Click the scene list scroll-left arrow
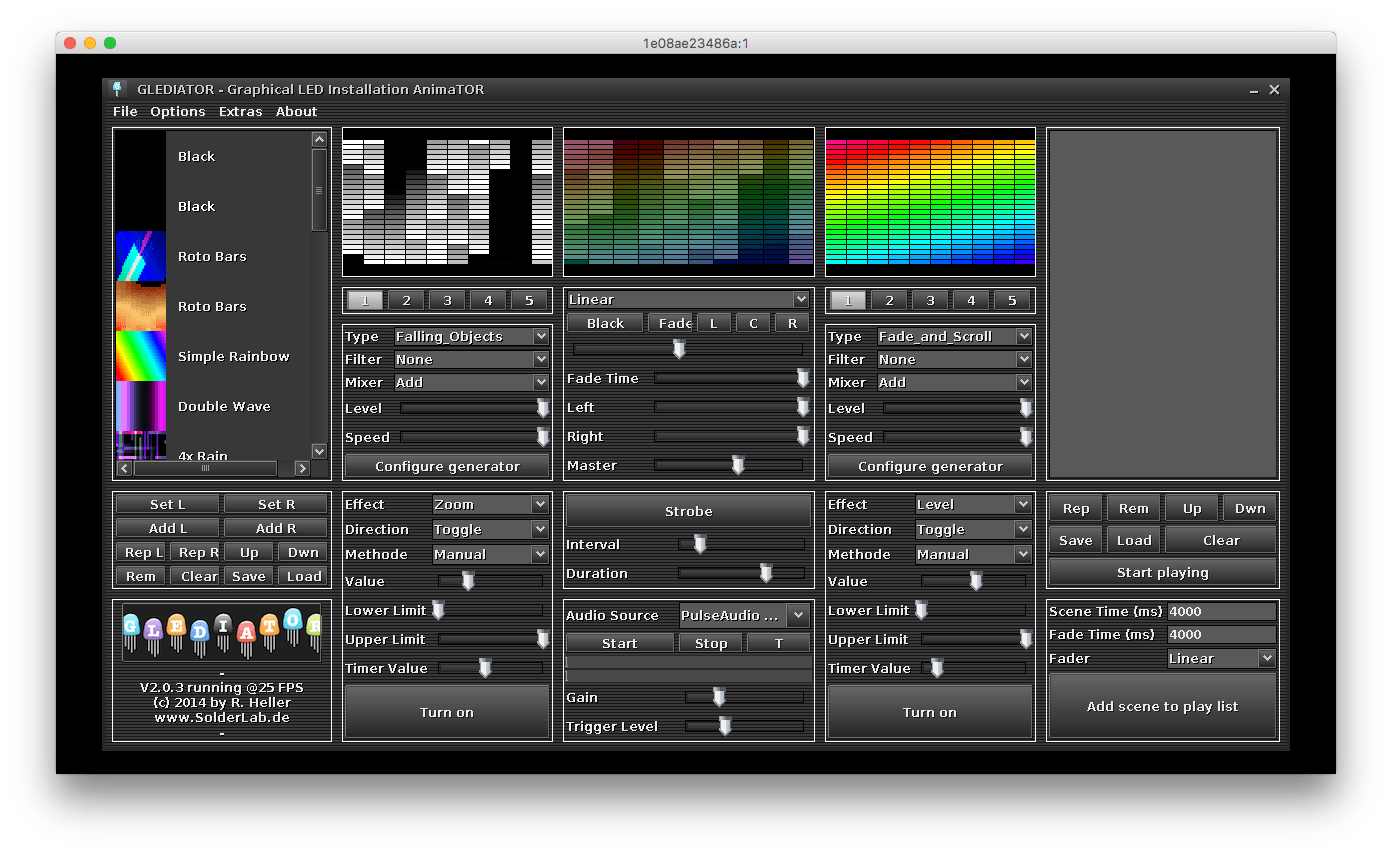The width and height of the screenshot is (1392, 854). click(124, 468)
